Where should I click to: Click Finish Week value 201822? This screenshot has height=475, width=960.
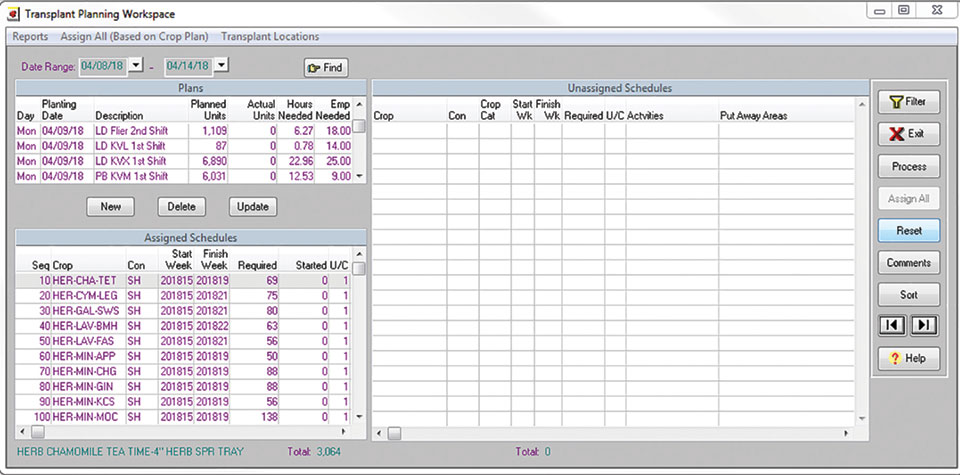[x=212, y=326]
